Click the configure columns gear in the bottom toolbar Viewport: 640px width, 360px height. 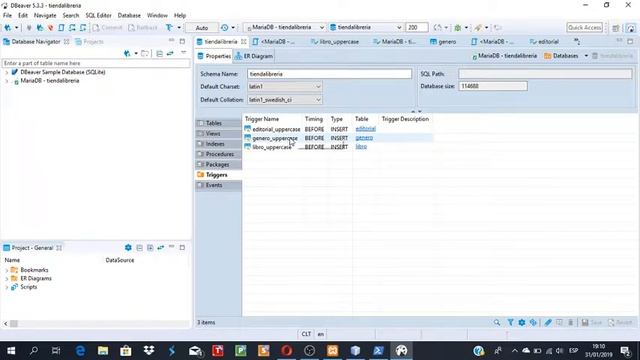click(522, 322)
